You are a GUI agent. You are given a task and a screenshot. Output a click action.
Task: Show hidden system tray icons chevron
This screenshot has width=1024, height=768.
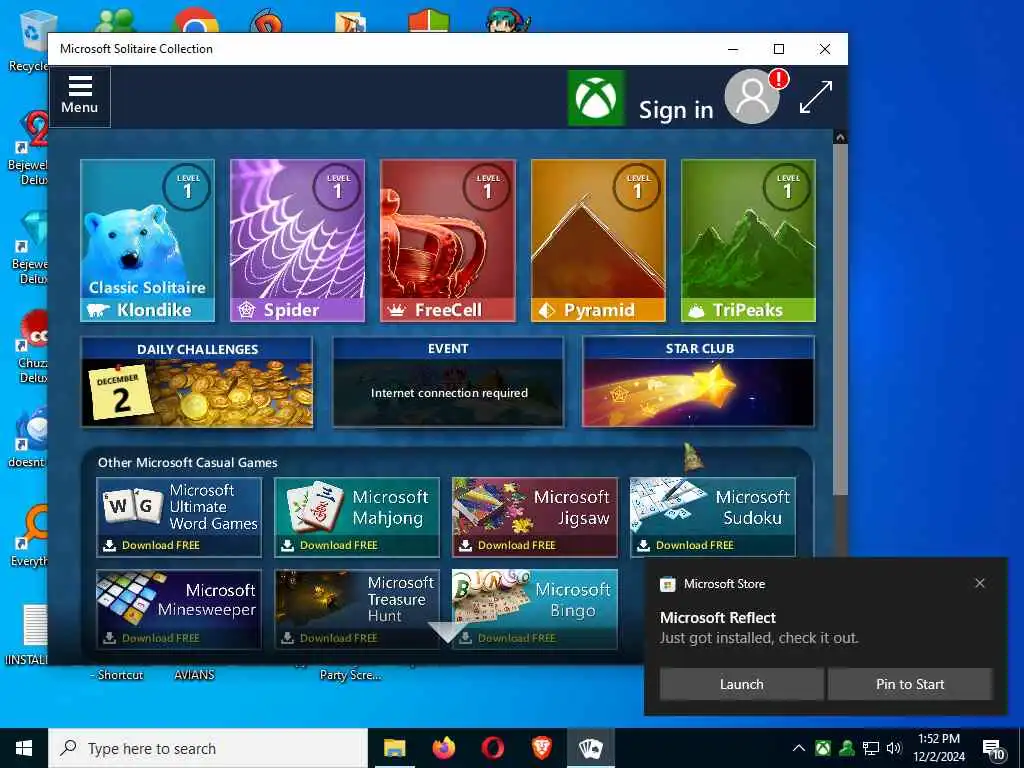799,748
